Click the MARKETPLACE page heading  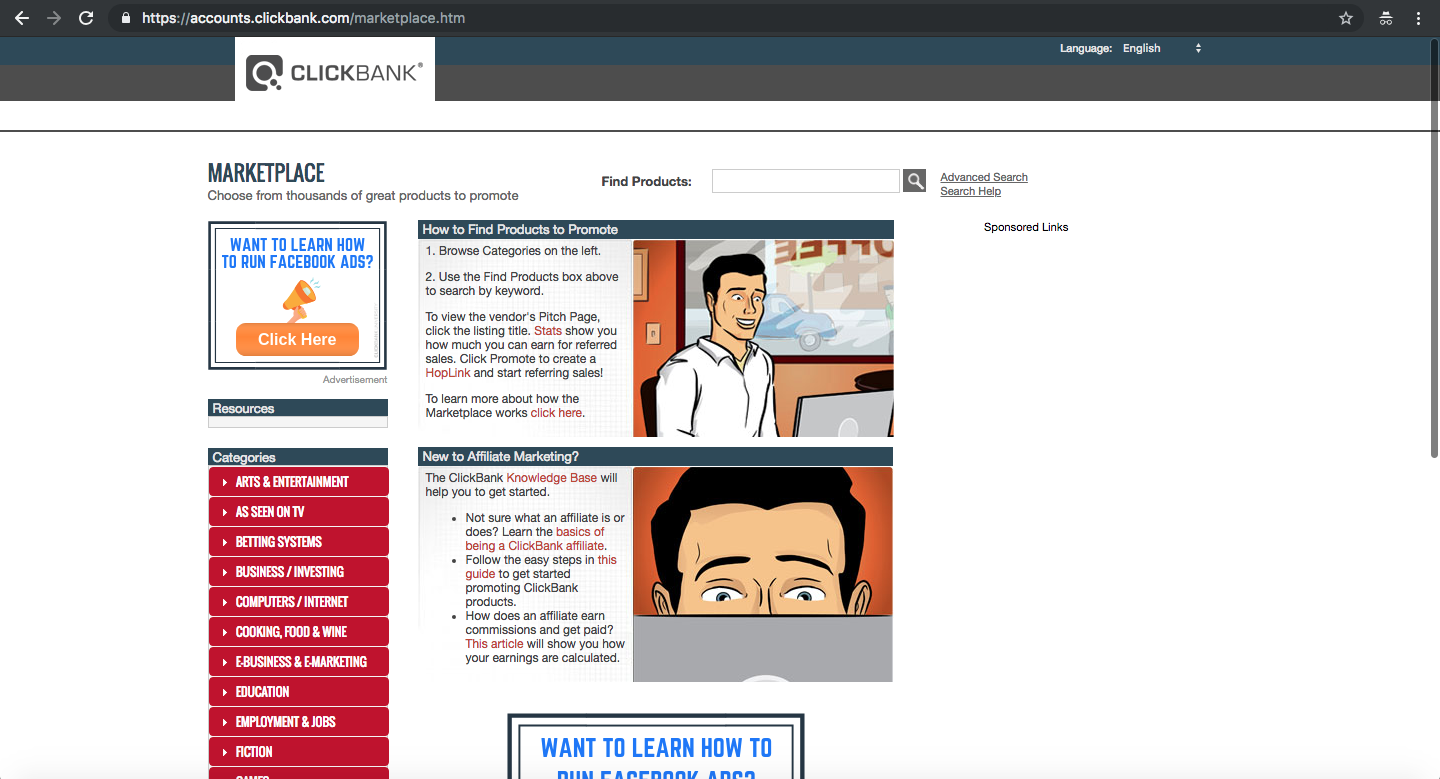click(x=266, y=172)
